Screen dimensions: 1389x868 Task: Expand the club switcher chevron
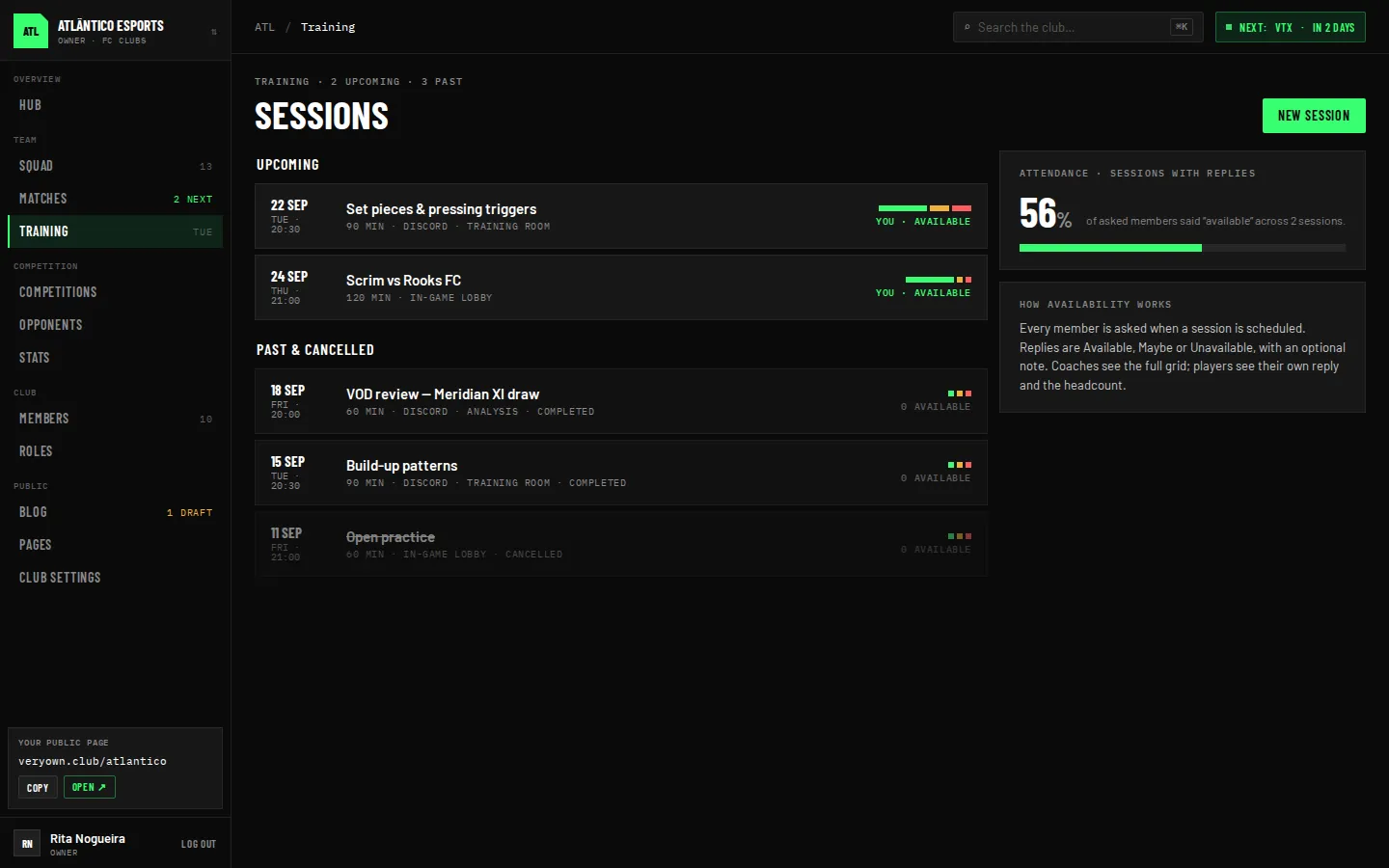click(213, 32)
